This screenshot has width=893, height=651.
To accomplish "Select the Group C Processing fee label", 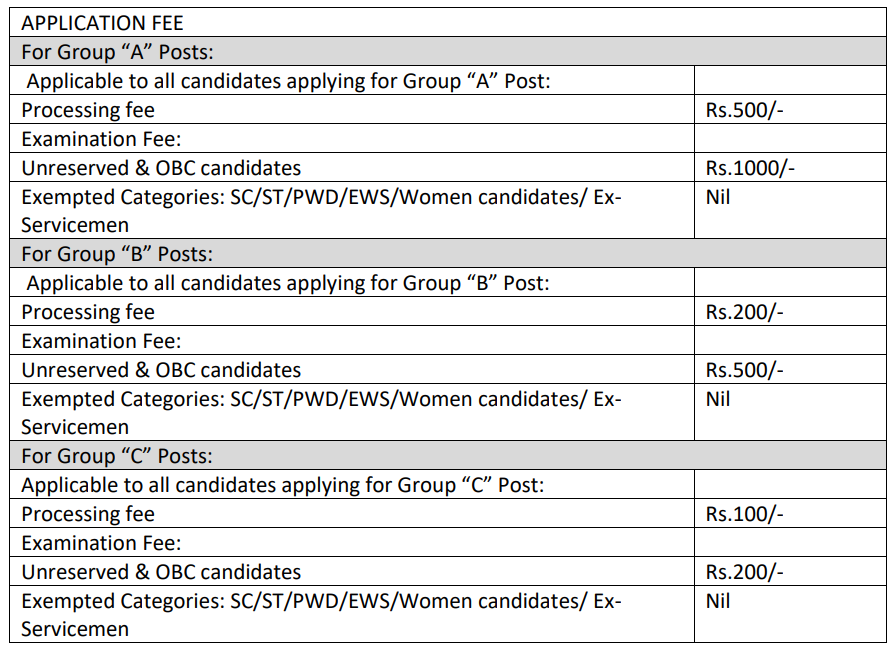I will click(88, 514).
